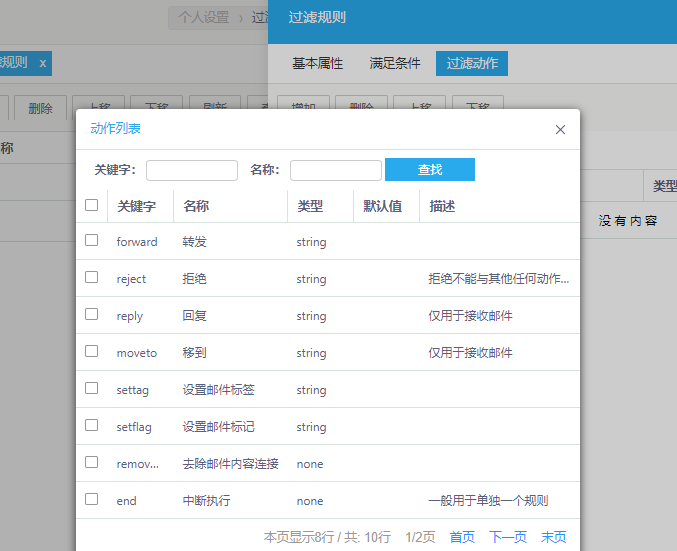Enable the moveto 移到 row checkbox
This screenshot has height=551, width=677.
[92, 352]
